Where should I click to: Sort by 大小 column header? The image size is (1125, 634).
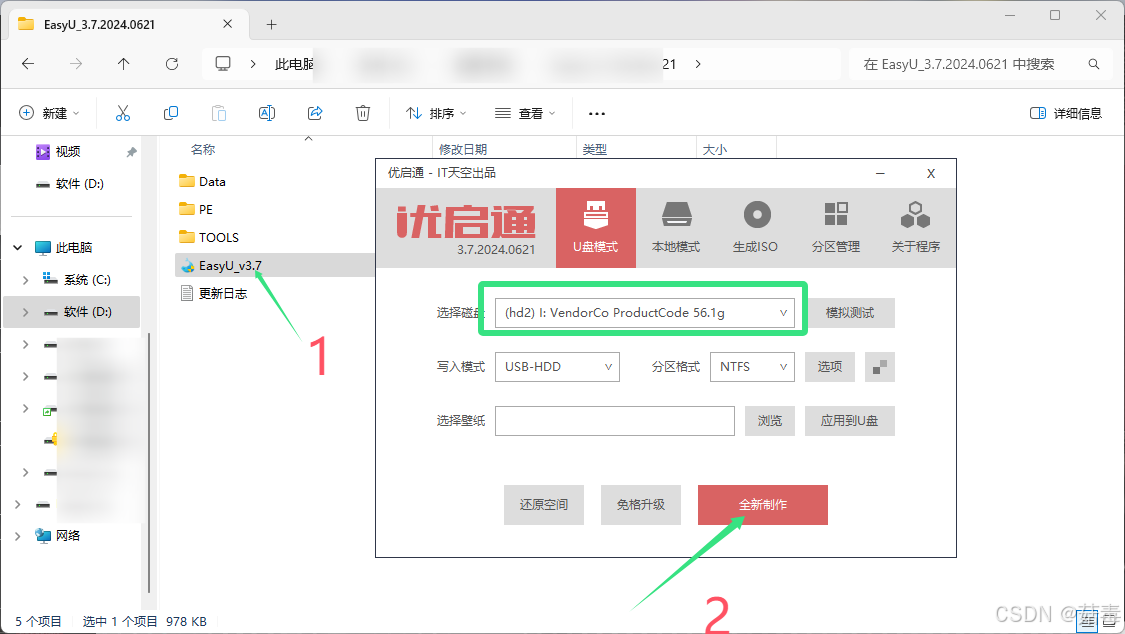[715, 149]
